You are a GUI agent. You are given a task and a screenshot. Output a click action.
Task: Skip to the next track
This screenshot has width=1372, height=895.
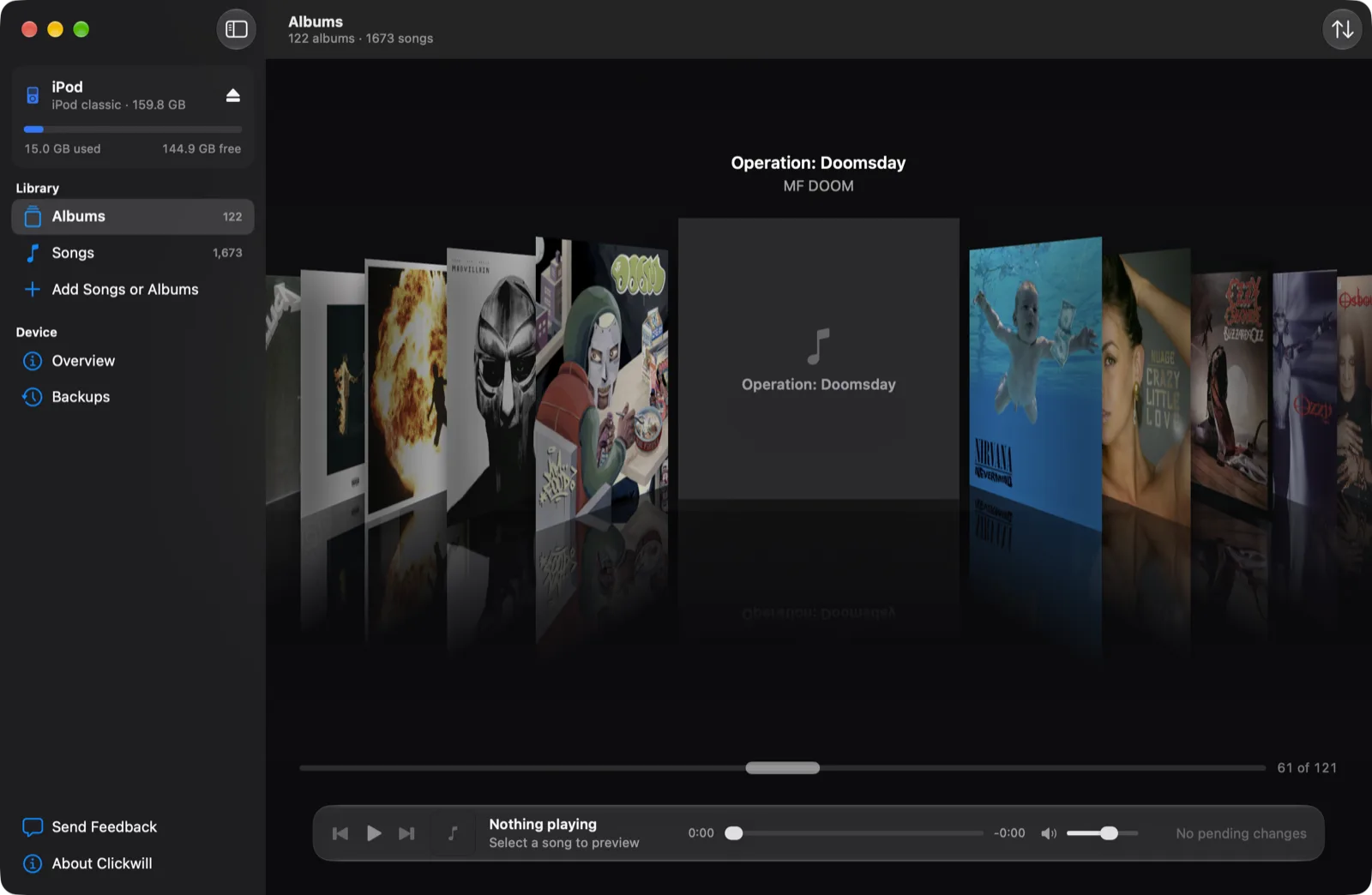[x=406, y=833]
